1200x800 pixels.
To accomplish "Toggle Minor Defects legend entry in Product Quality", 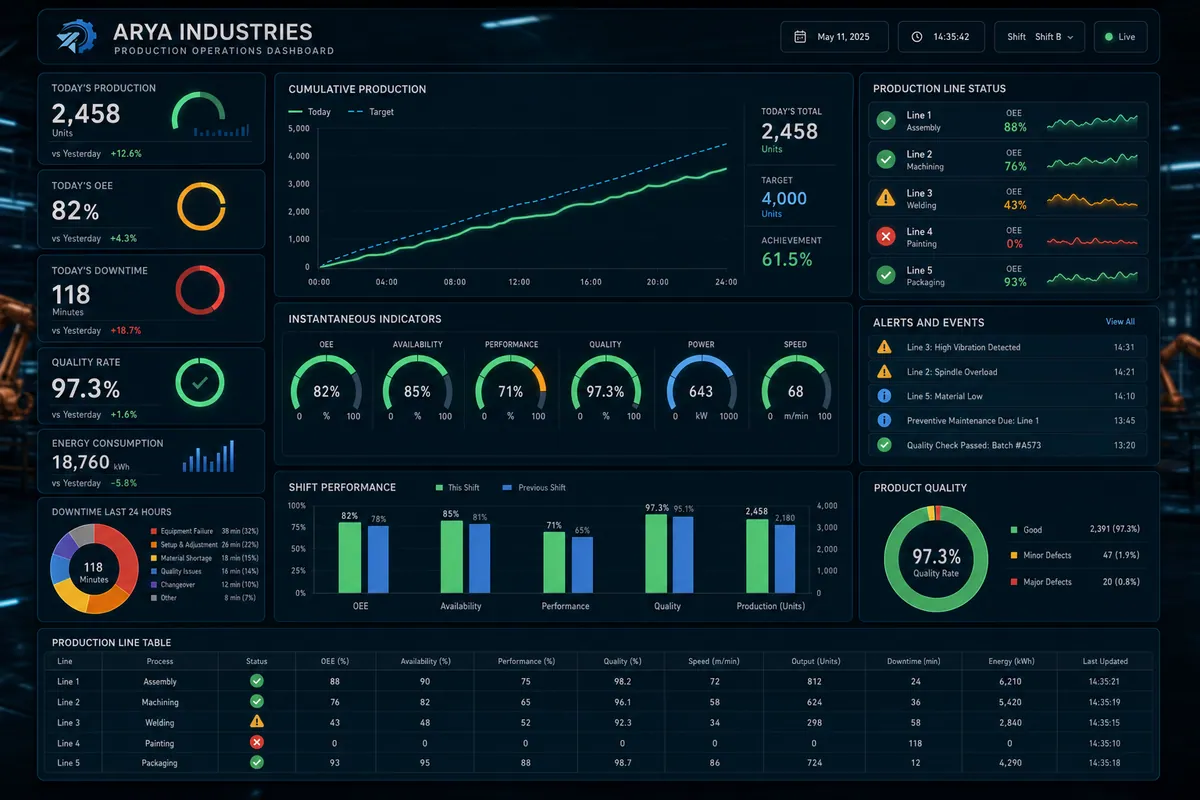I will coord(1041,555).
